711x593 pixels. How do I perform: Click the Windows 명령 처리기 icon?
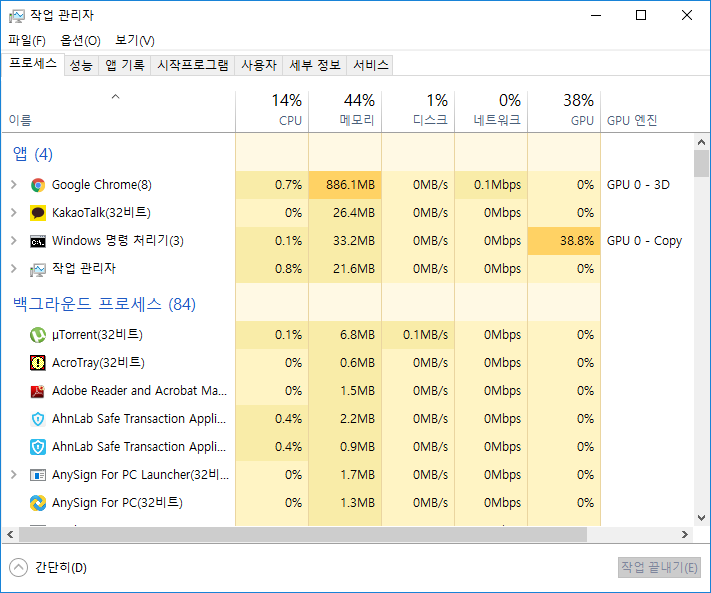38,241
